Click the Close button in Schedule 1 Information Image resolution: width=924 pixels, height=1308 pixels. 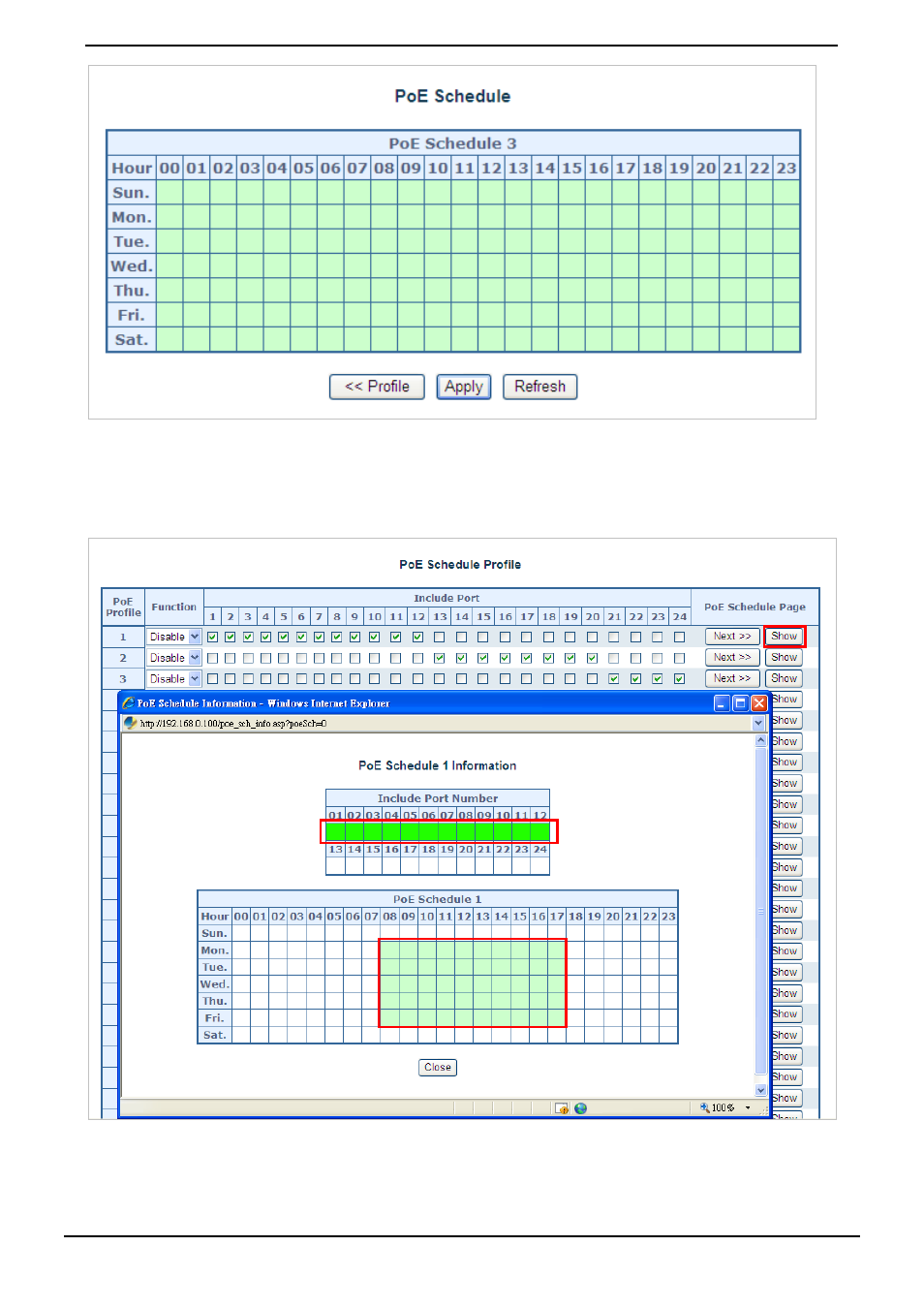click(438, 1068)
